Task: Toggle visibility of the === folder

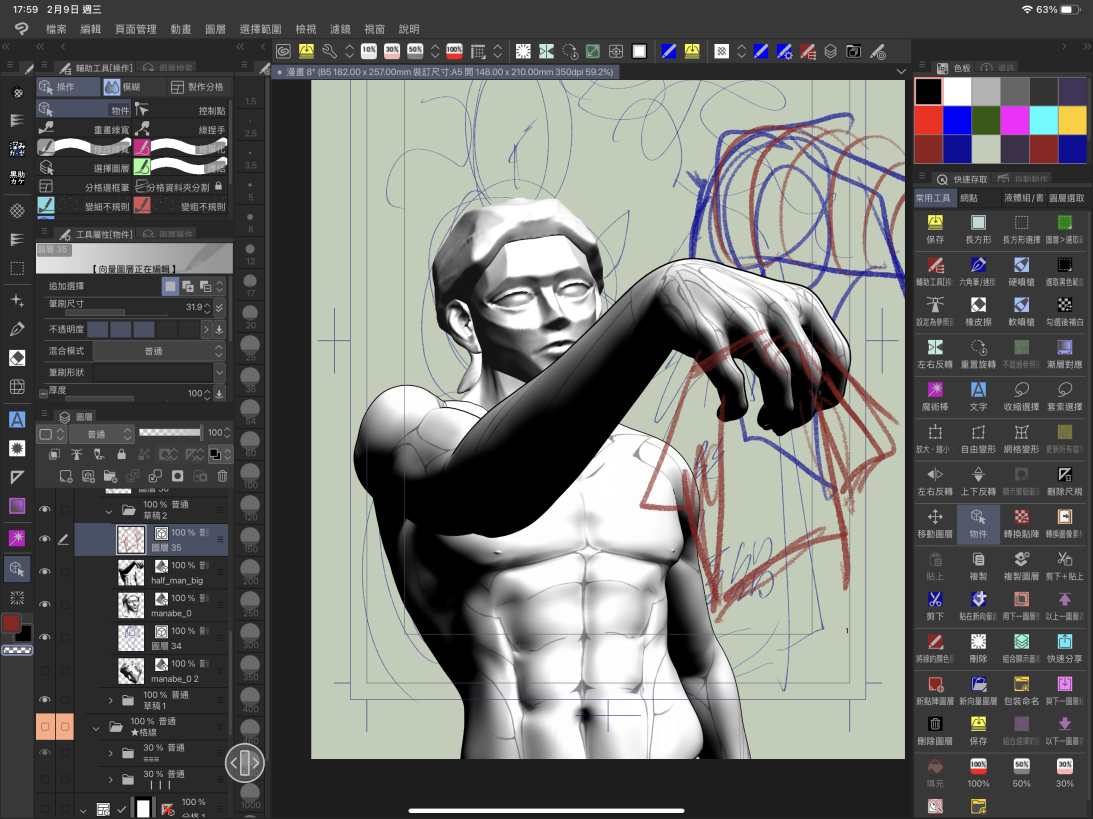Action: [45, 753]
